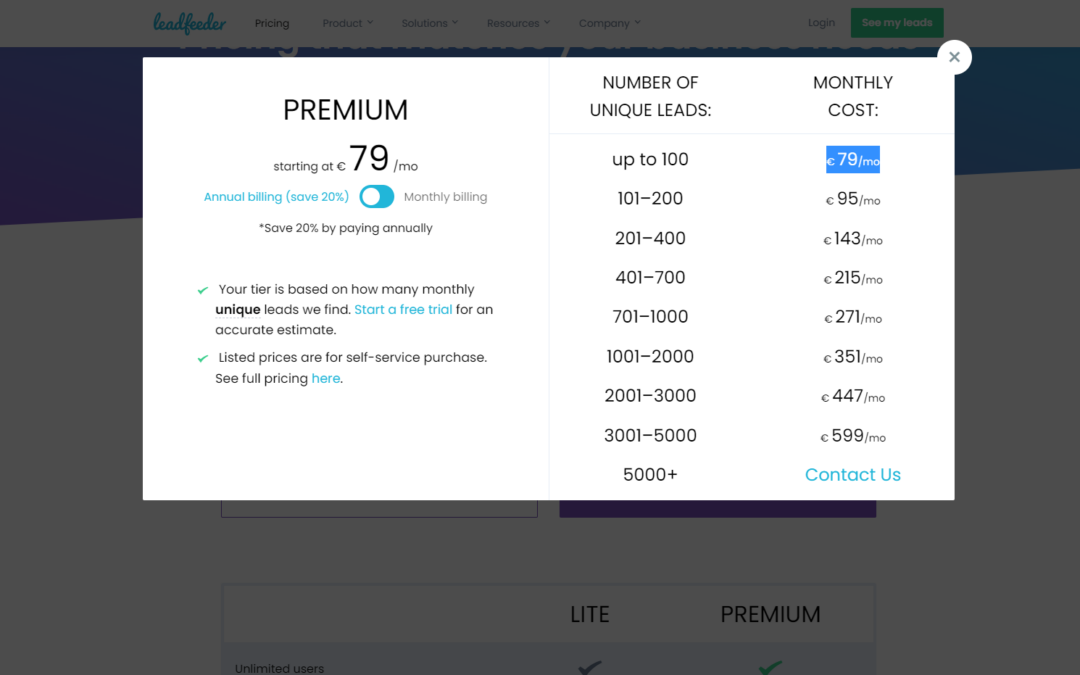Select the Annual billing (save 20%) label
The image size is (1080, 675).
click(x=276, y=197)
